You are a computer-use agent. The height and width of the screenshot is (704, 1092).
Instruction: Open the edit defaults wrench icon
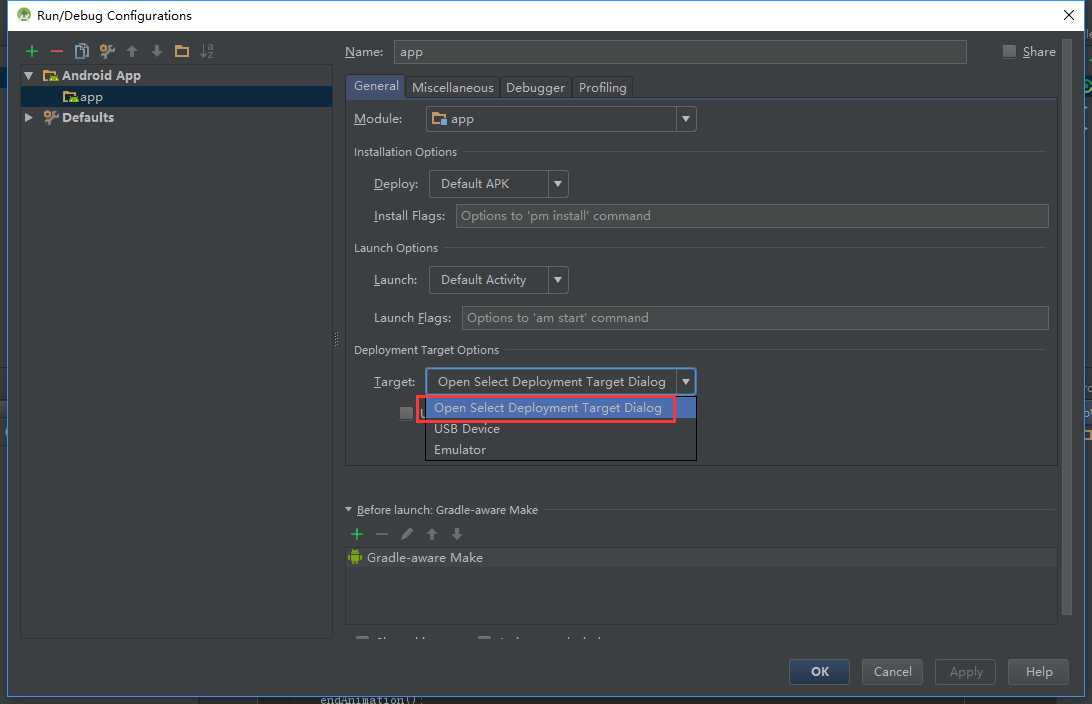(x=107, y=51)
